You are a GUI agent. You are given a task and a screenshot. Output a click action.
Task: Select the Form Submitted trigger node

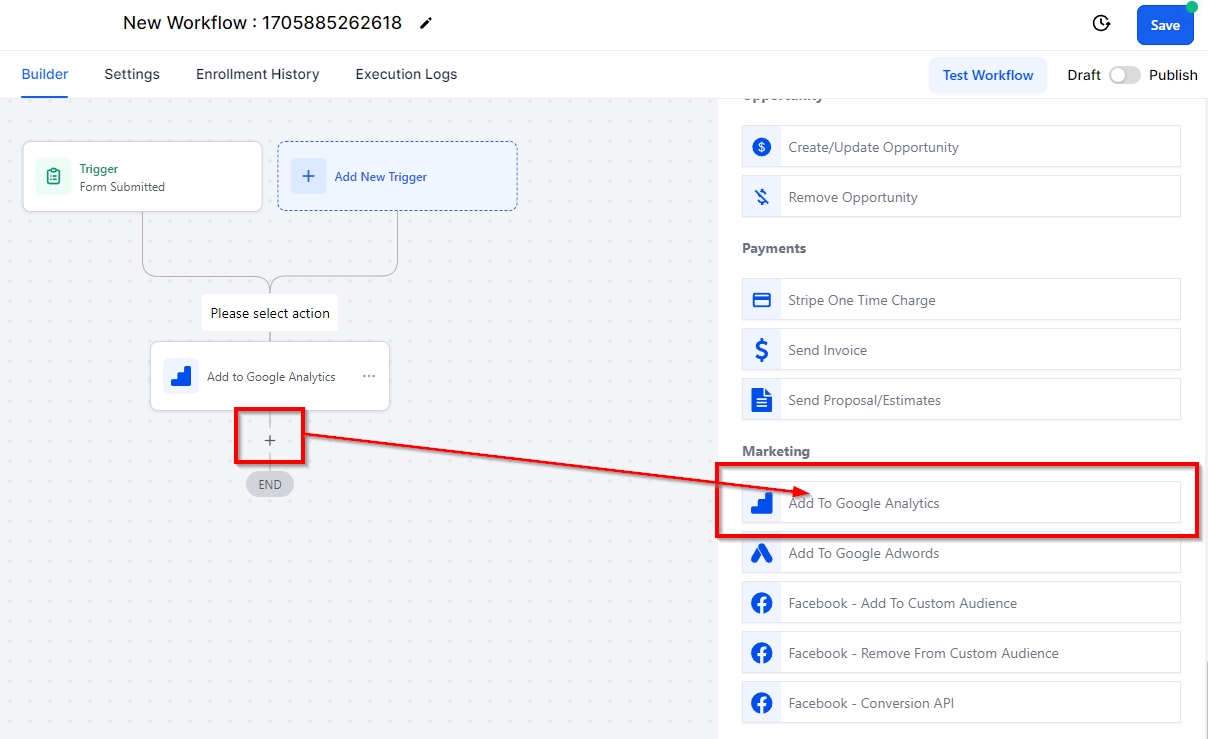(x=142, y=177)
